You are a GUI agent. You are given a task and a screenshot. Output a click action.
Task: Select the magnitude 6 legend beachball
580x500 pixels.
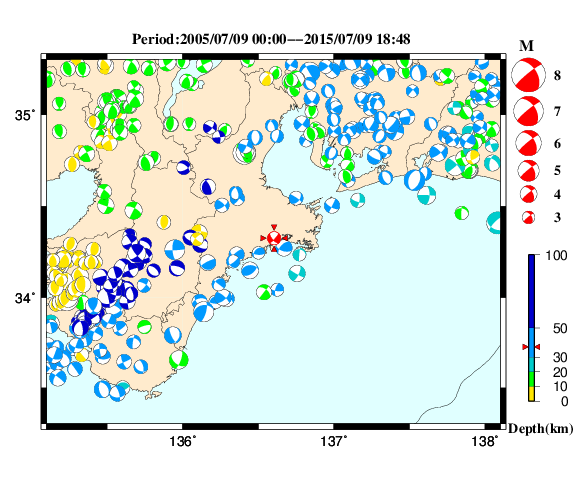tap(528, 143)
